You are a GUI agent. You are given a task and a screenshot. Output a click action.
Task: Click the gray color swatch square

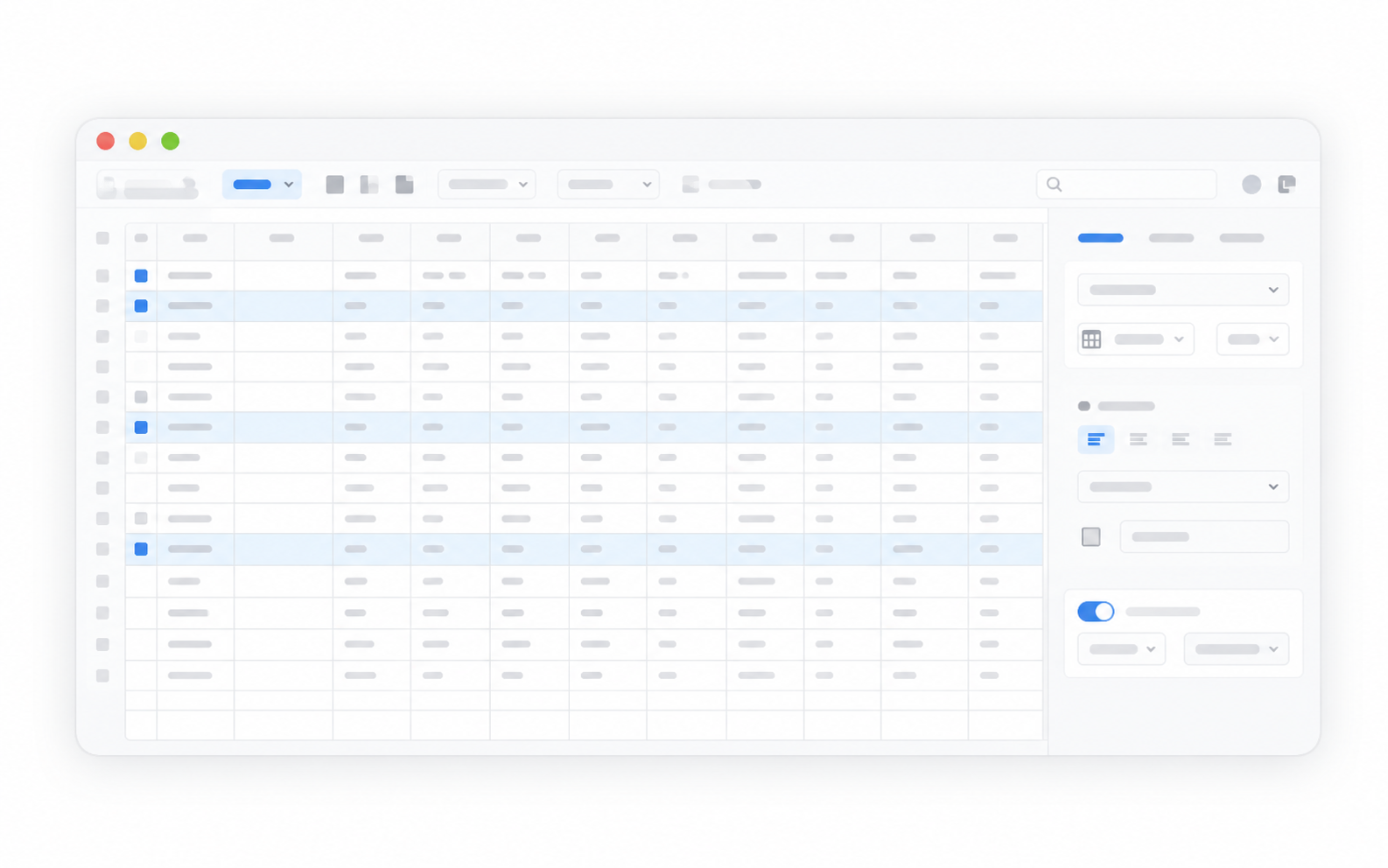click(1090, 536)
